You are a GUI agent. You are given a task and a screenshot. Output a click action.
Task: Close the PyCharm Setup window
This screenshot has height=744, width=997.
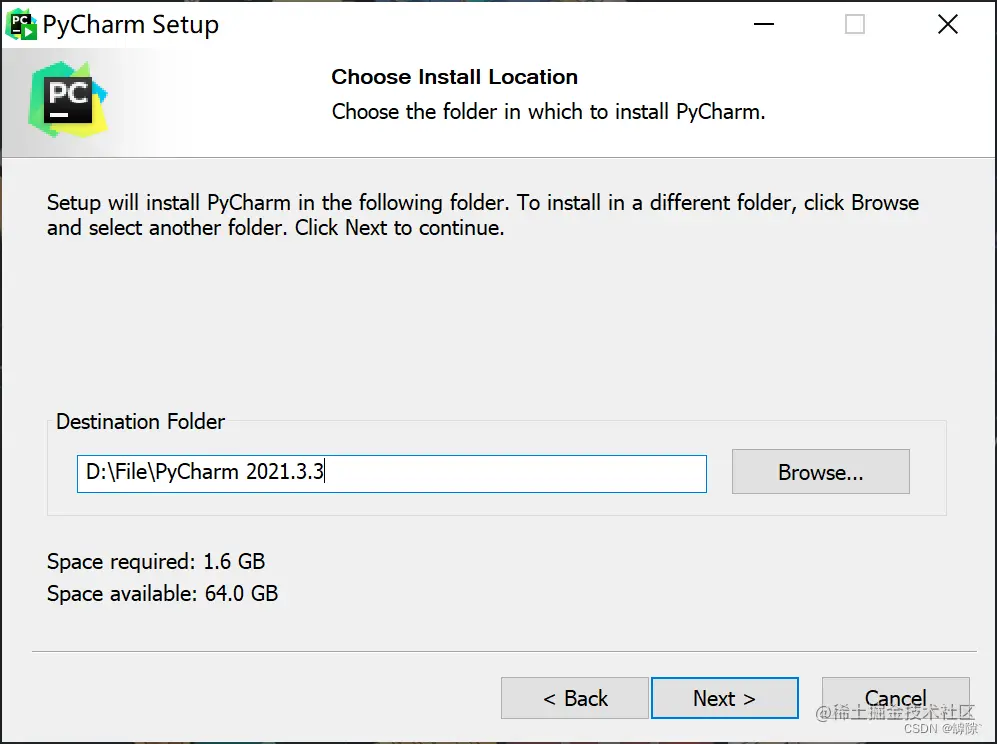(947, 24)
